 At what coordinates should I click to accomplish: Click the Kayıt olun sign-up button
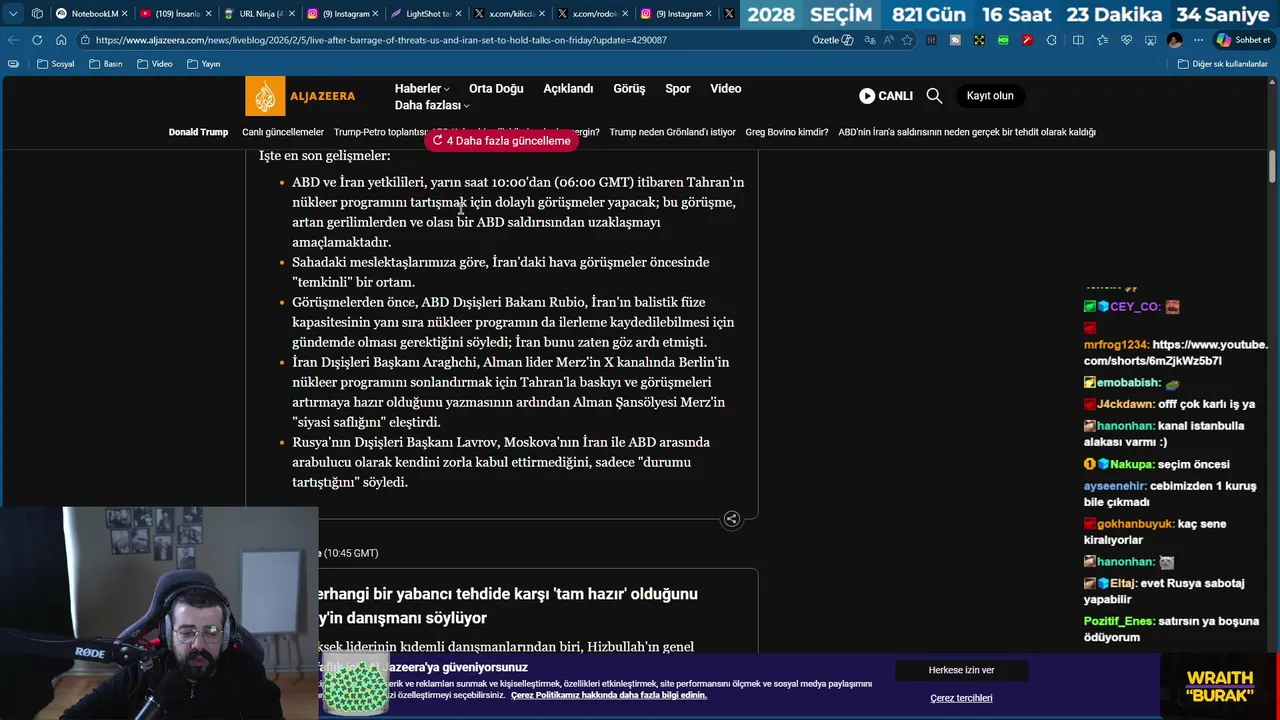pyautogui.click(x=990, y=96)
